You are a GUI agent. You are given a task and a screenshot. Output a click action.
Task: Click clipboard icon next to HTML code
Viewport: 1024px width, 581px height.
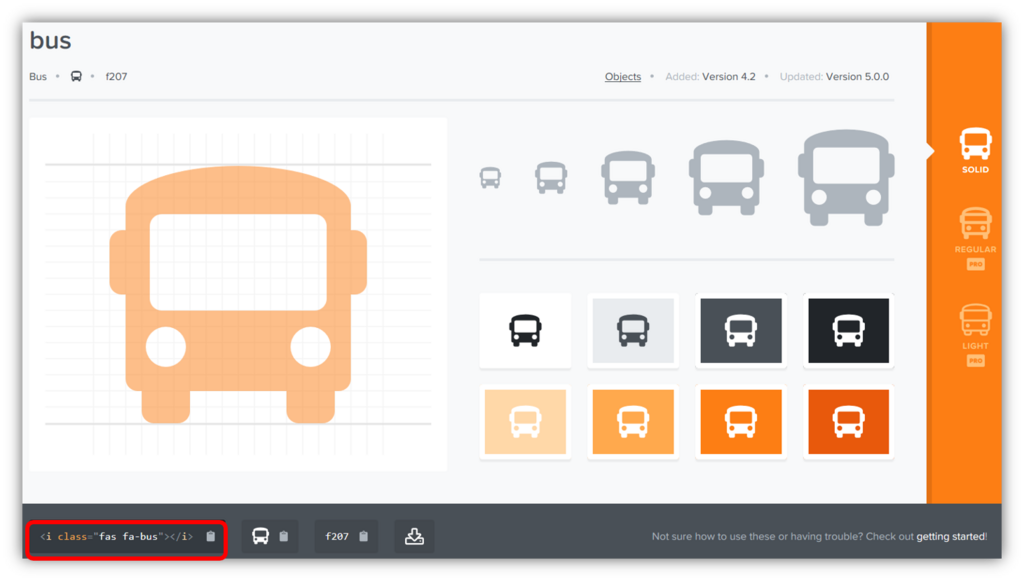coord(210,537)
